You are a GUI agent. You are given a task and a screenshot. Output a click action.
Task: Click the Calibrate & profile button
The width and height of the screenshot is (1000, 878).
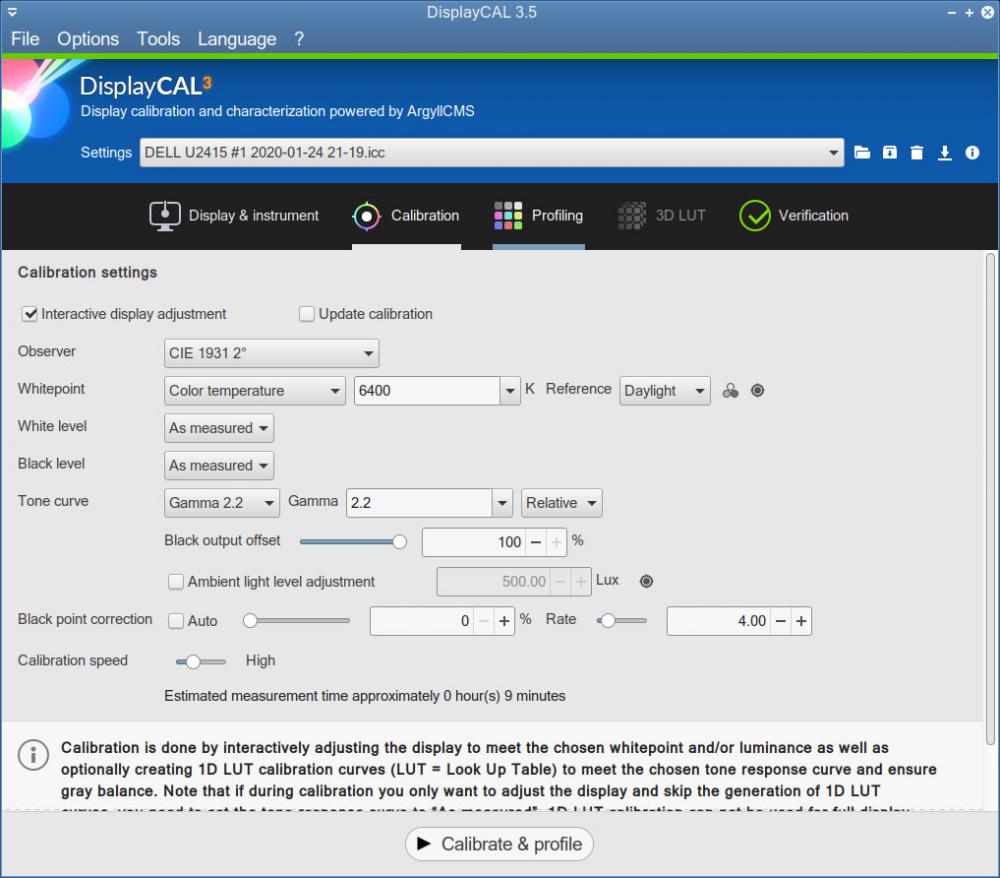click(499, 844)
